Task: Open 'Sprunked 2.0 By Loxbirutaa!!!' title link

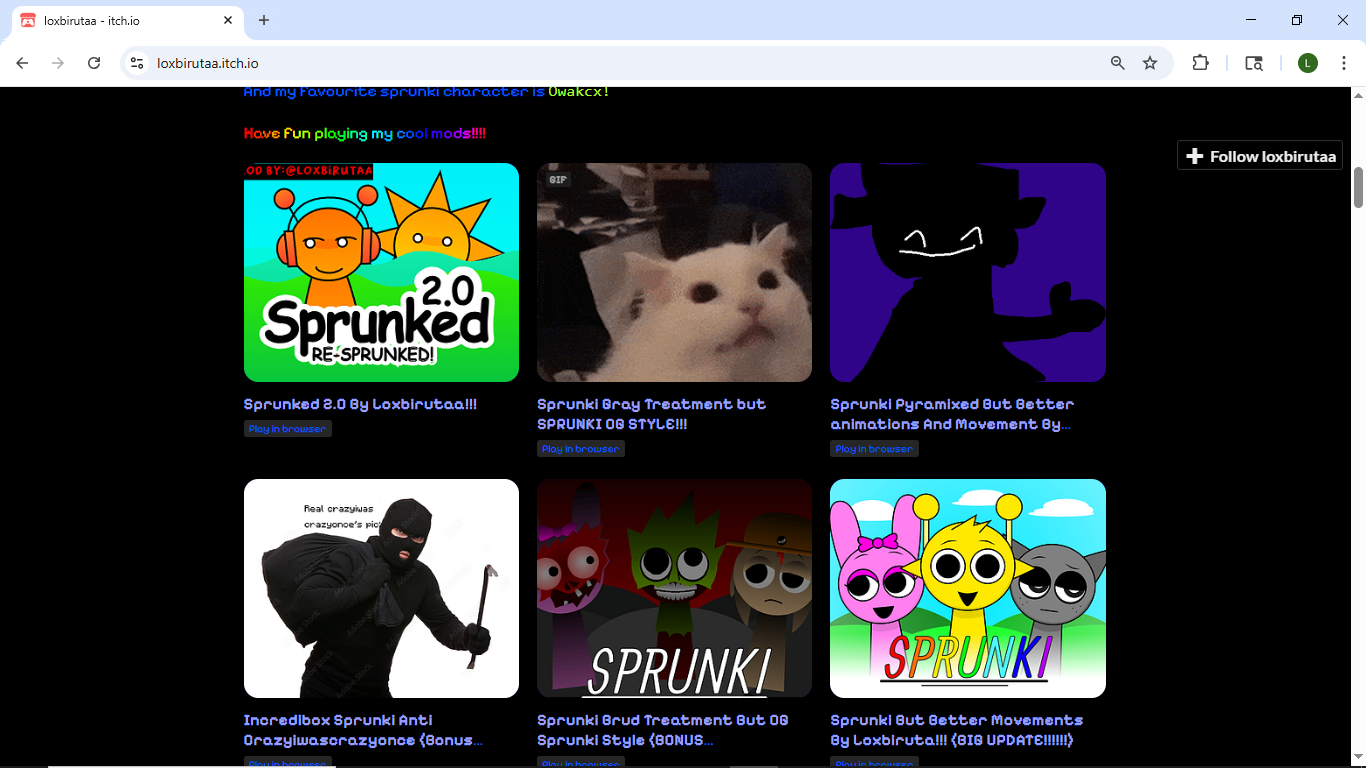Action: pyautogui.click(x=360, y=405)
